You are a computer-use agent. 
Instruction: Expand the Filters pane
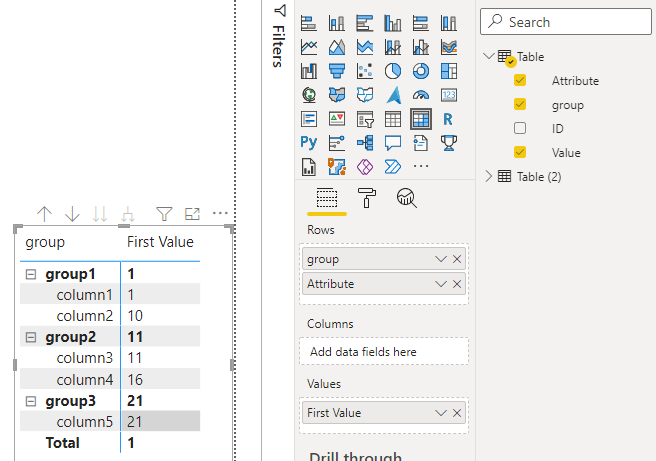(279, 37)
